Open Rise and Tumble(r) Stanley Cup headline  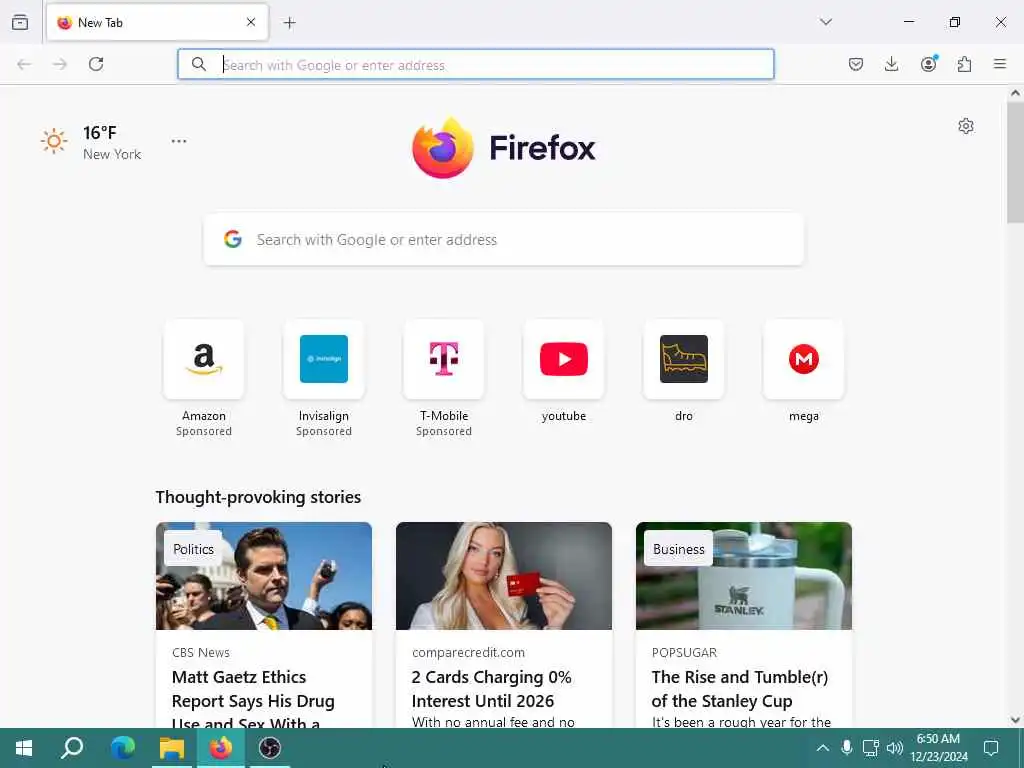click(740, 689)
